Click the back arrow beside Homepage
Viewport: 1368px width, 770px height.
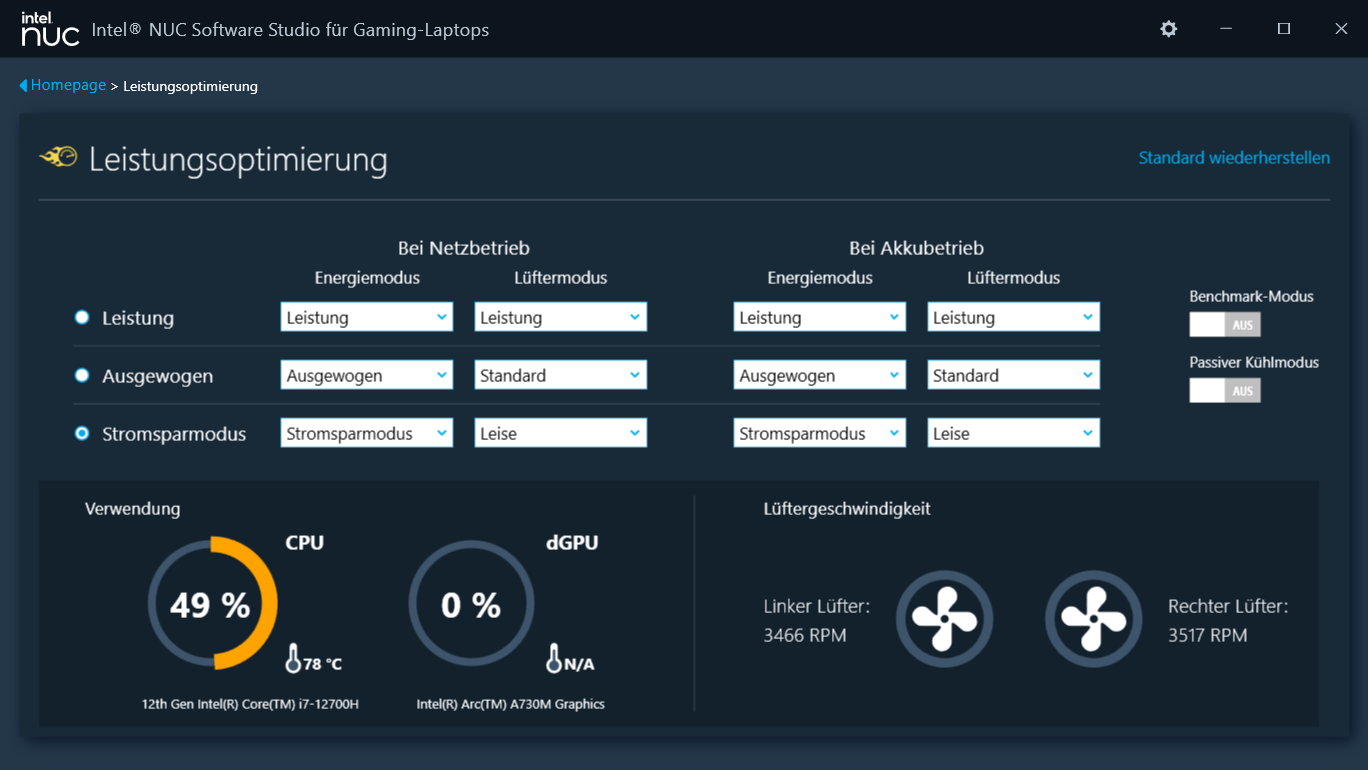coord(23,86)
